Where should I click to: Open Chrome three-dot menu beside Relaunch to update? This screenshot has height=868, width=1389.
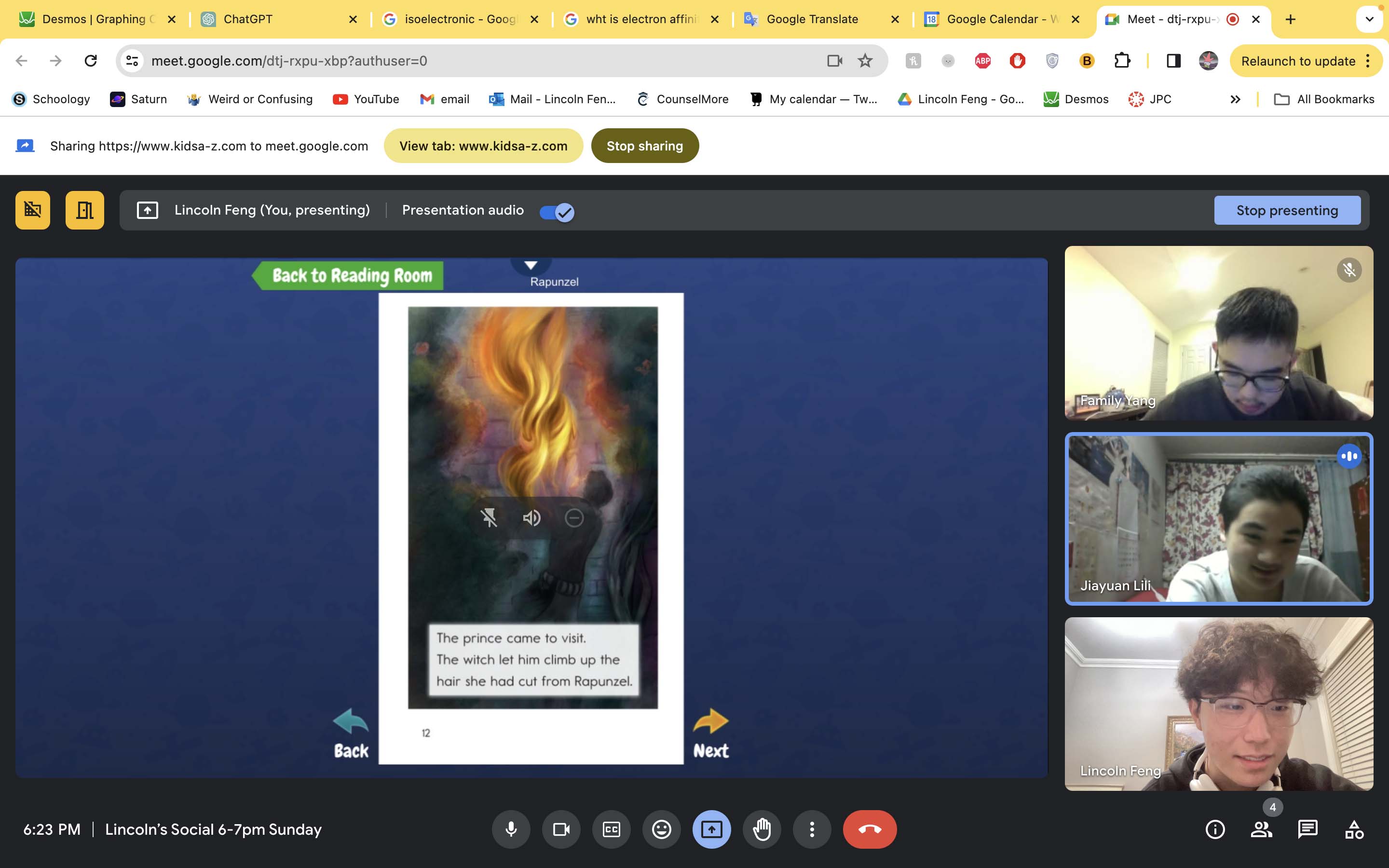click(x=1368, y=61)
